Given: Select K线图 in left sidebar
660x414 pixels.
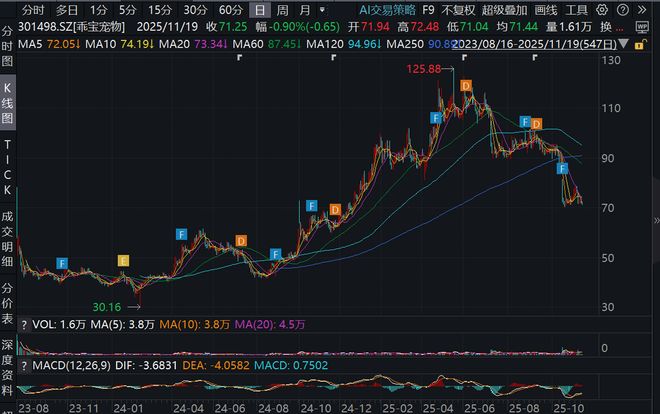Looking at the screenshot, I should (x=7, y=103).
